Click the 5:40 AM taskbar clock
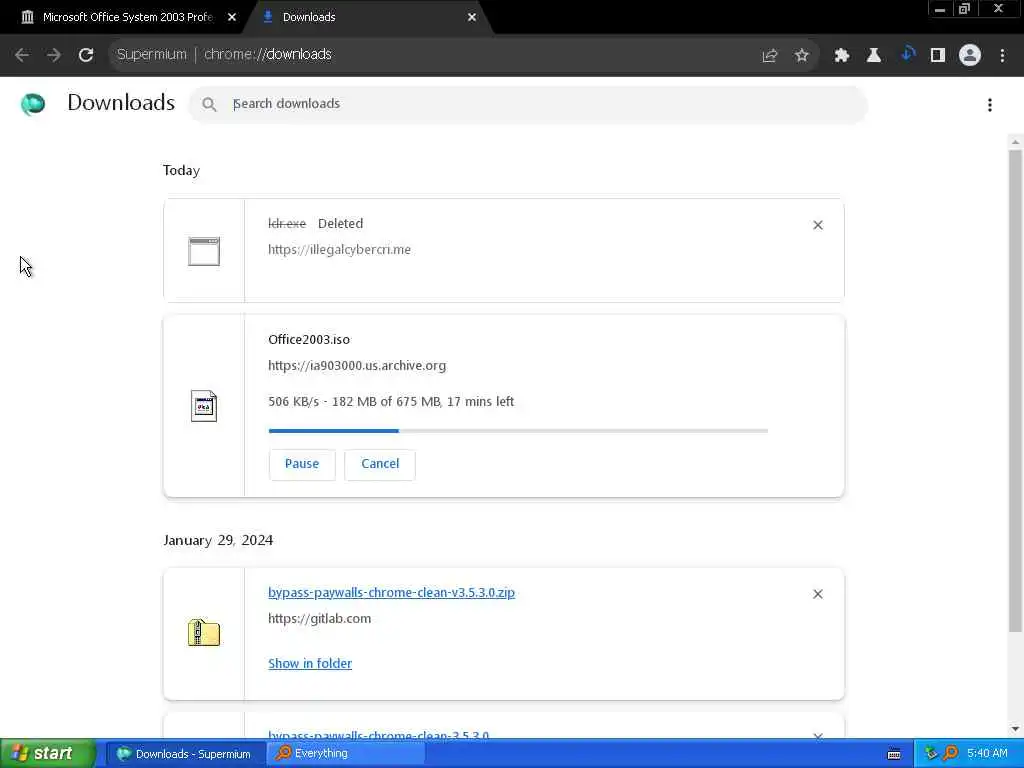 [987, 754]
